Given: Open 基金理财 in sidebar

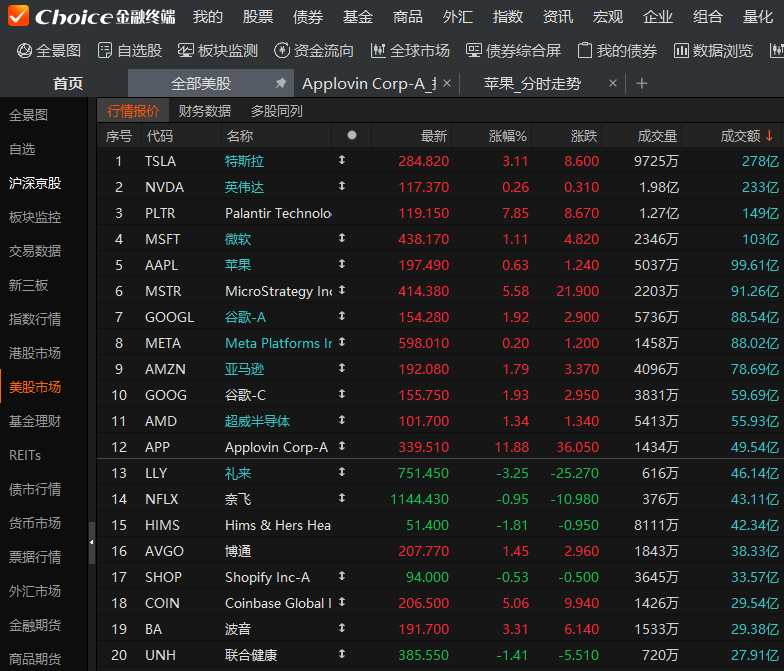Looking at the screenshot, I should pyautogui.click(x=35, y=421).
